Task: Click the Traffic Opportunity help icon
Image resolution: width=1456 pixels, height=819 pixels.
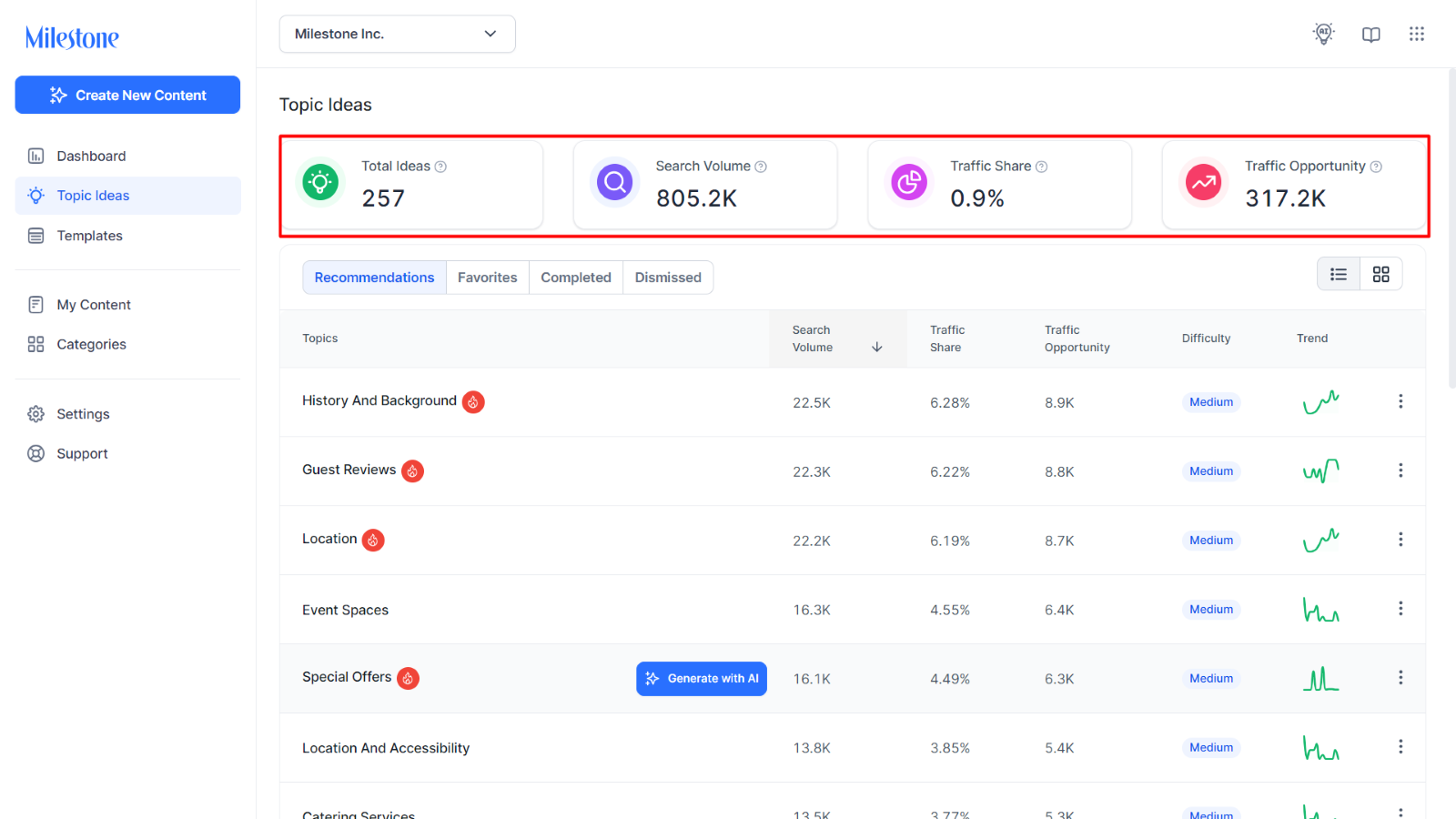Action: 1376,167
